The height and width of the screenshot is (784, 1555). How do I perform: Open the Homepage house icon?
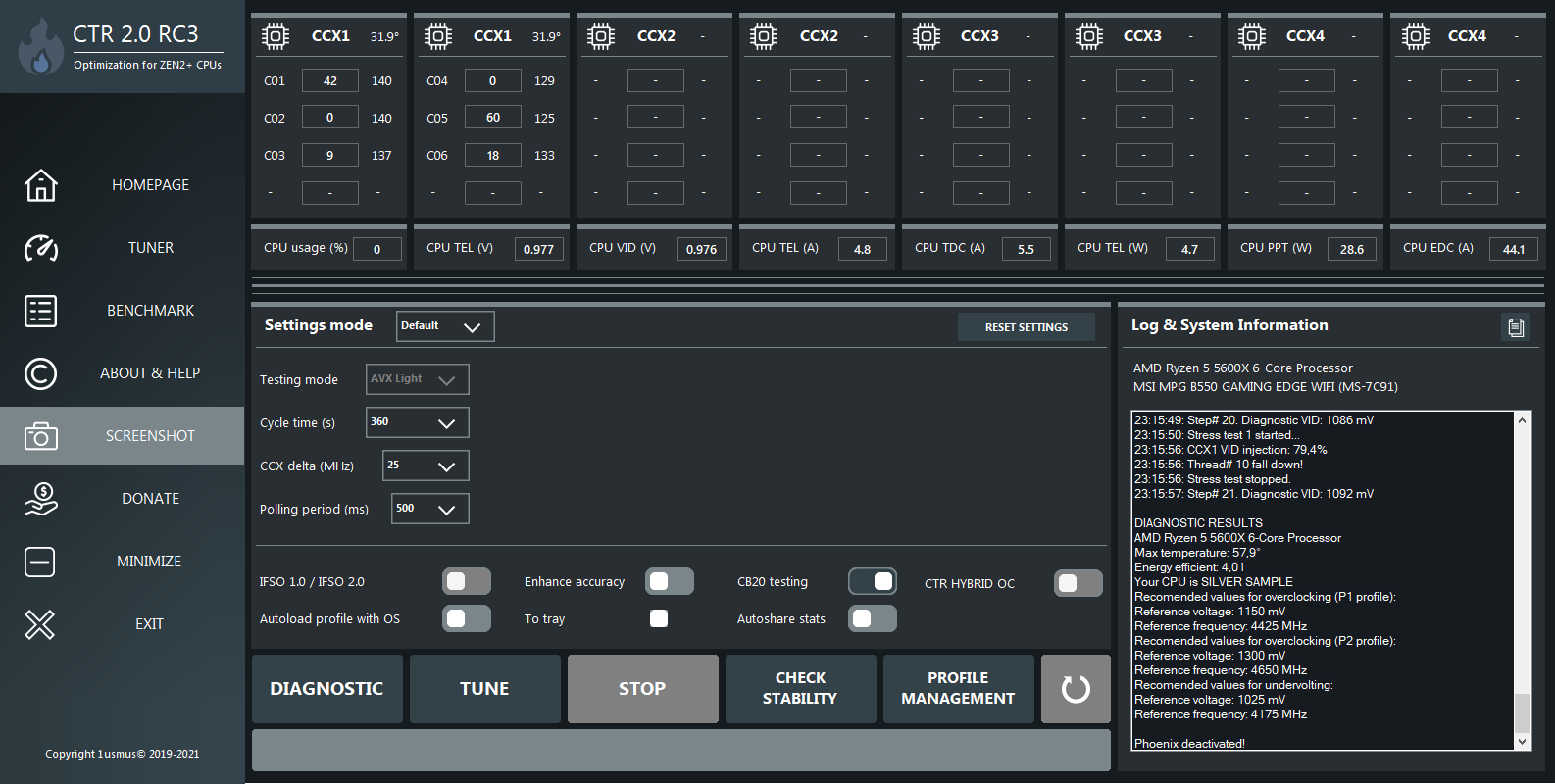(40, 185)
